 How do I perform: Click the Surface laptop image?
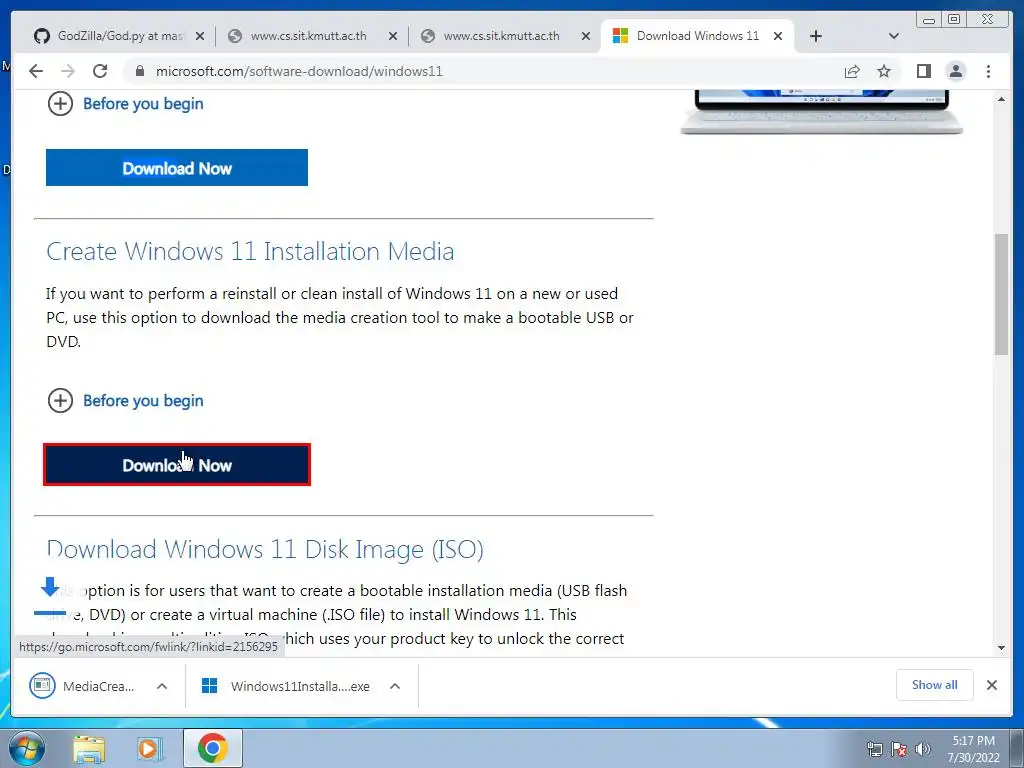tap(822, 112)
